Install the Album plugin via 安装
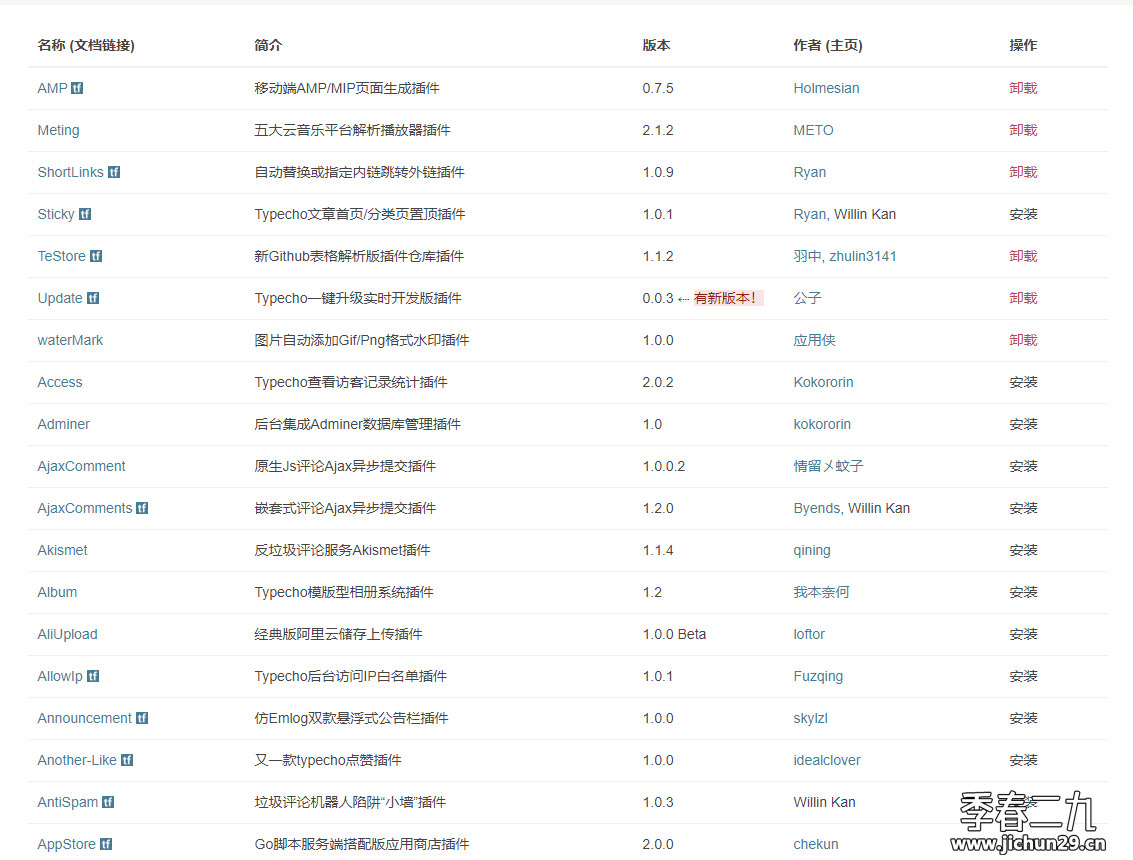 [x=1023, y=592]
